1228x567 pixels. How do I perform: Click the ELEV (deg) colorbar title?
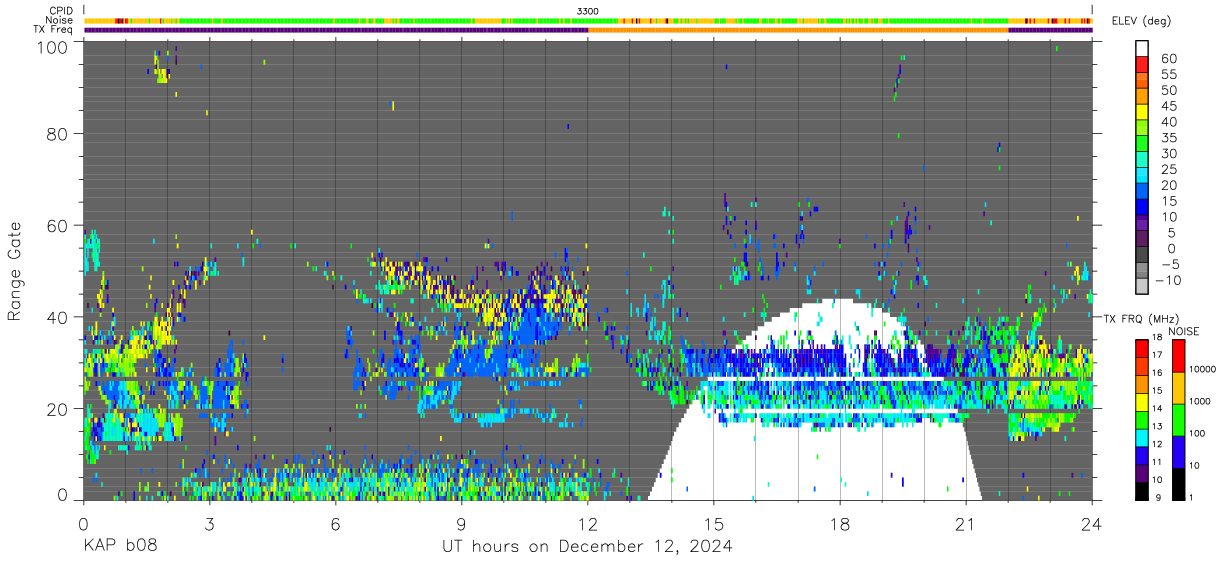1141,20
